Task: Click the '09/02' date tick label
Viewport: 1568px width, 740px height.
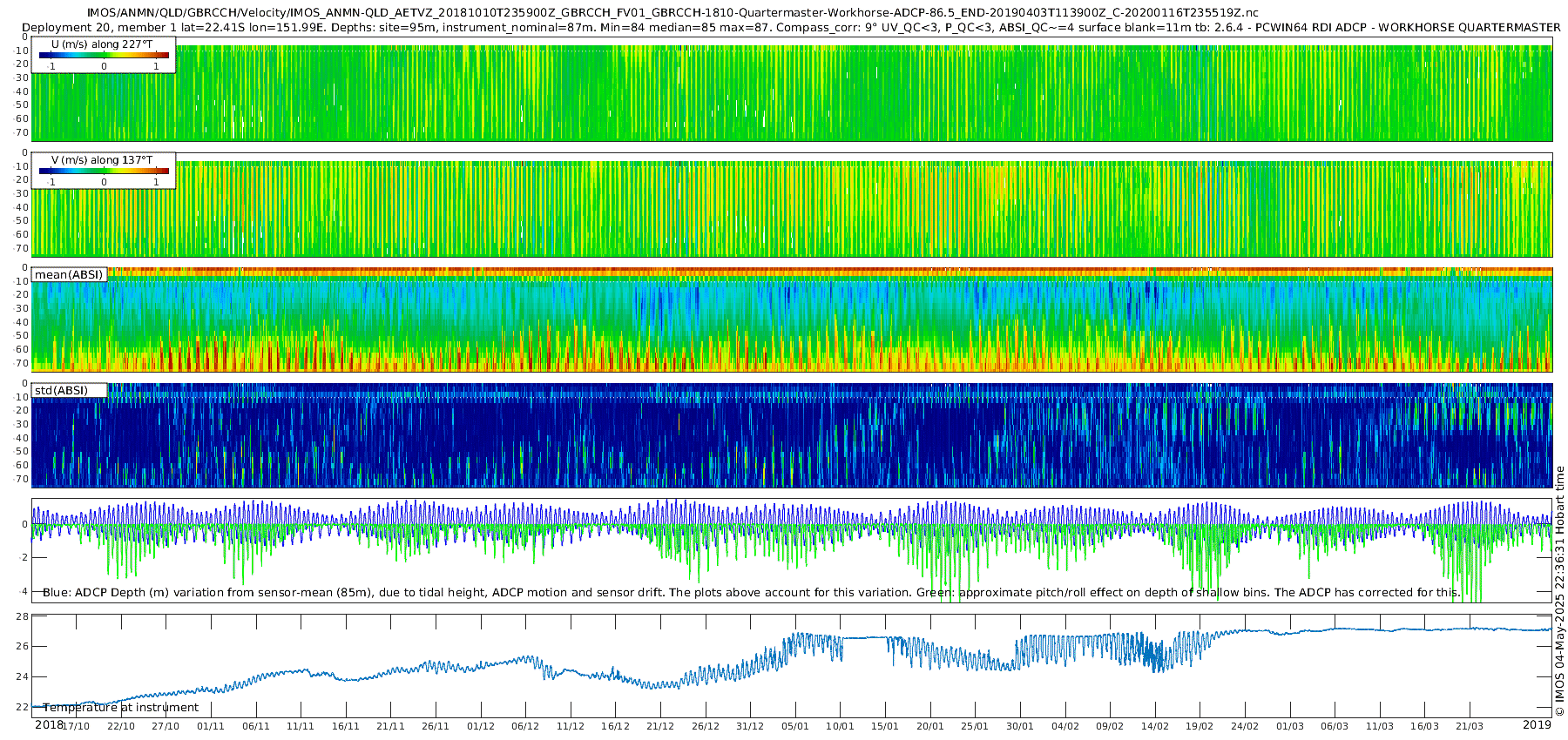Action: 1110,726
